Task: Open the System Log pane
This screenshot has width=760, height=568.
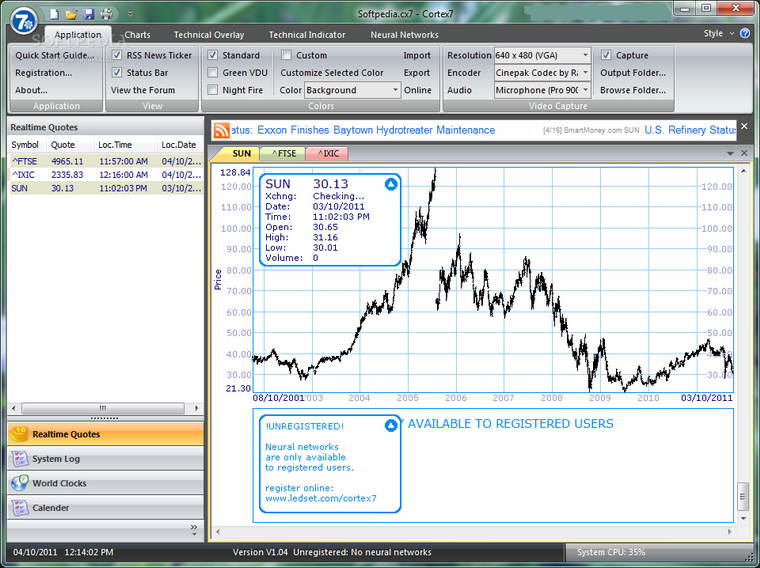Action: click(106, 458)
